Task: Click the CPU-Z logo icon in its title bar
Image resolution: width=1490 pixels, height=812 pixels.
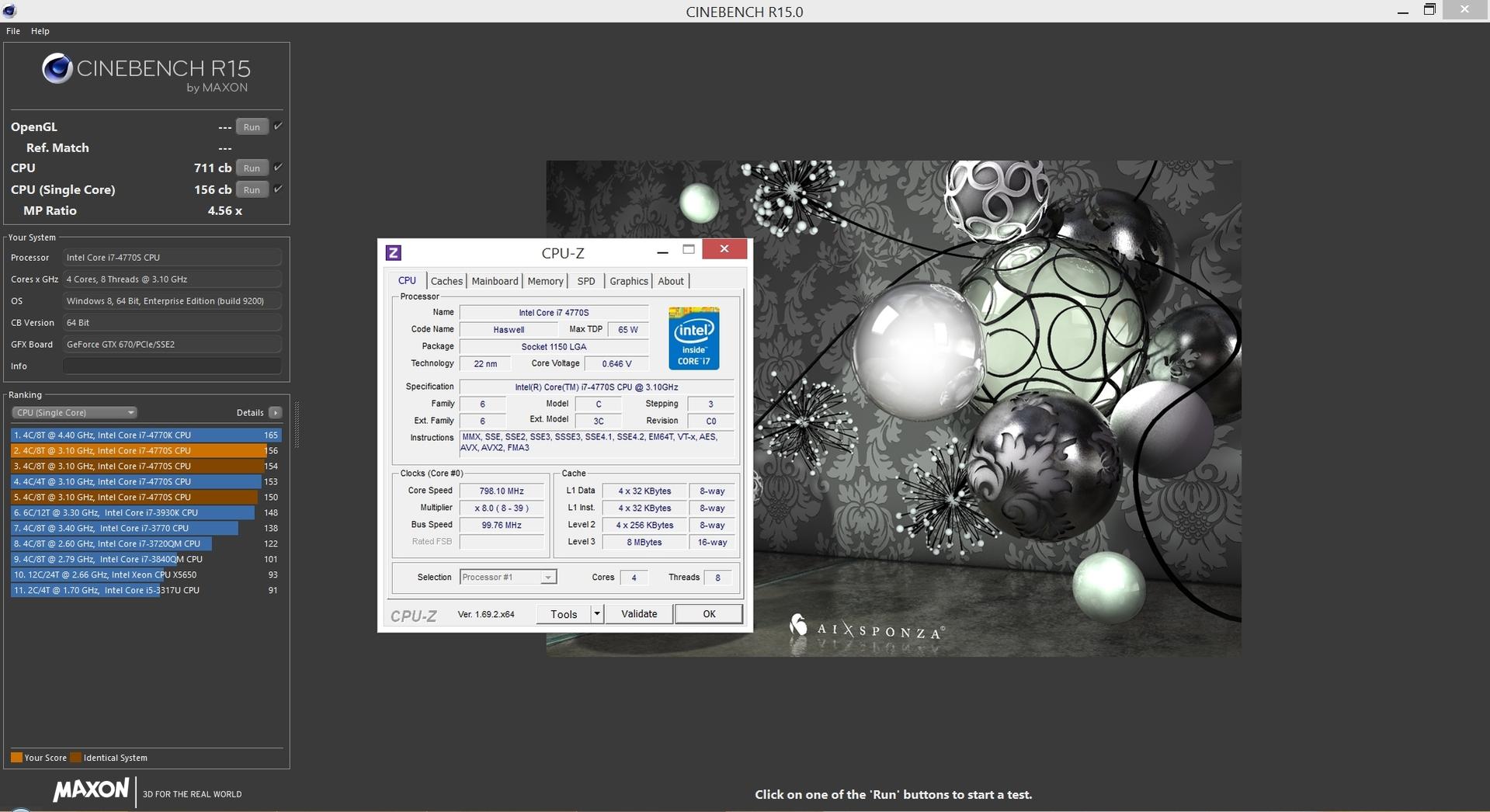Action: click(x=394, y=252)
